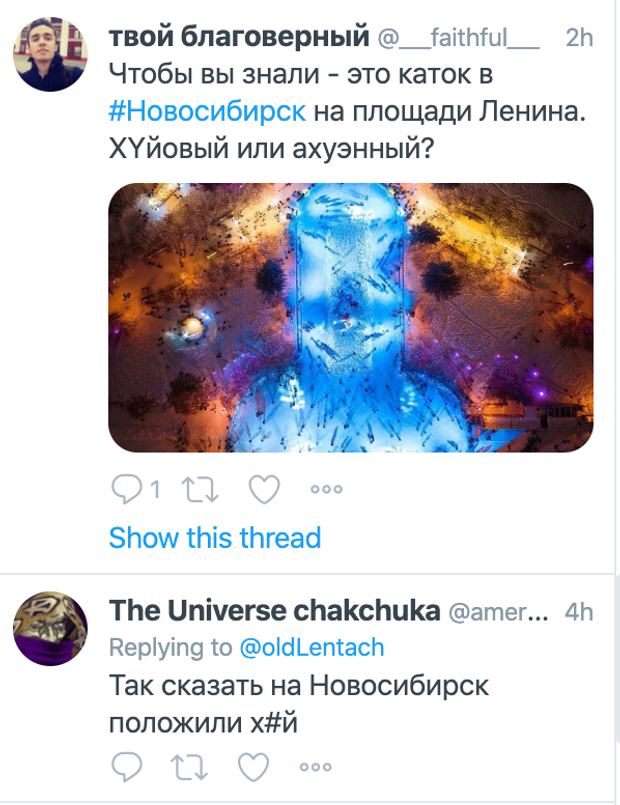Open The Universe chakchuka's avatar
Image resolution: width=620 pixels, height=805 pixels.
(x=50, y=628)
